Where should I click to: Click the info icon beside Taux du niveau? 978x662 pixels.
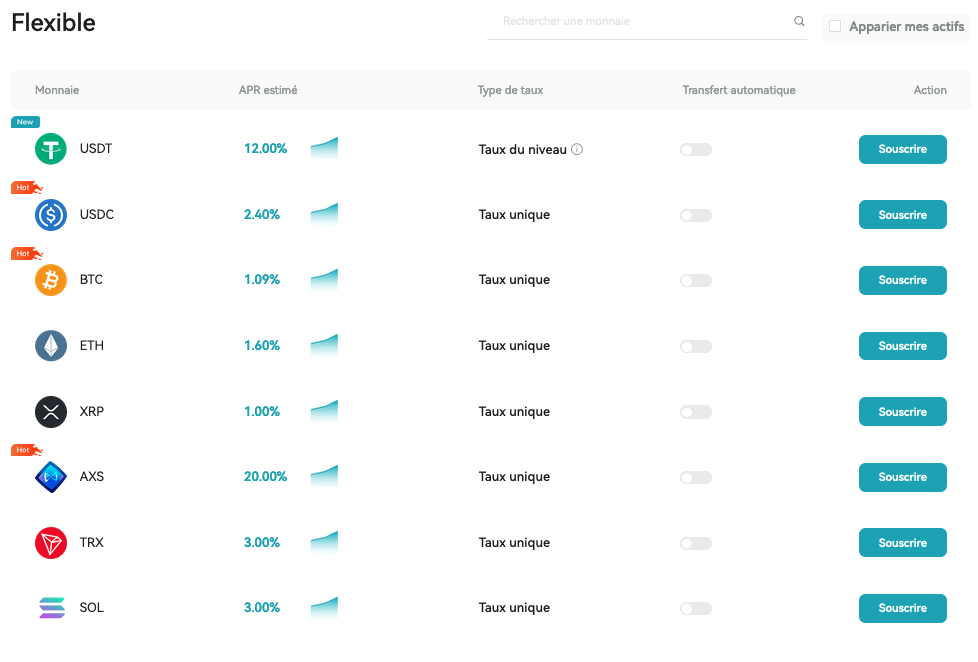577,149
